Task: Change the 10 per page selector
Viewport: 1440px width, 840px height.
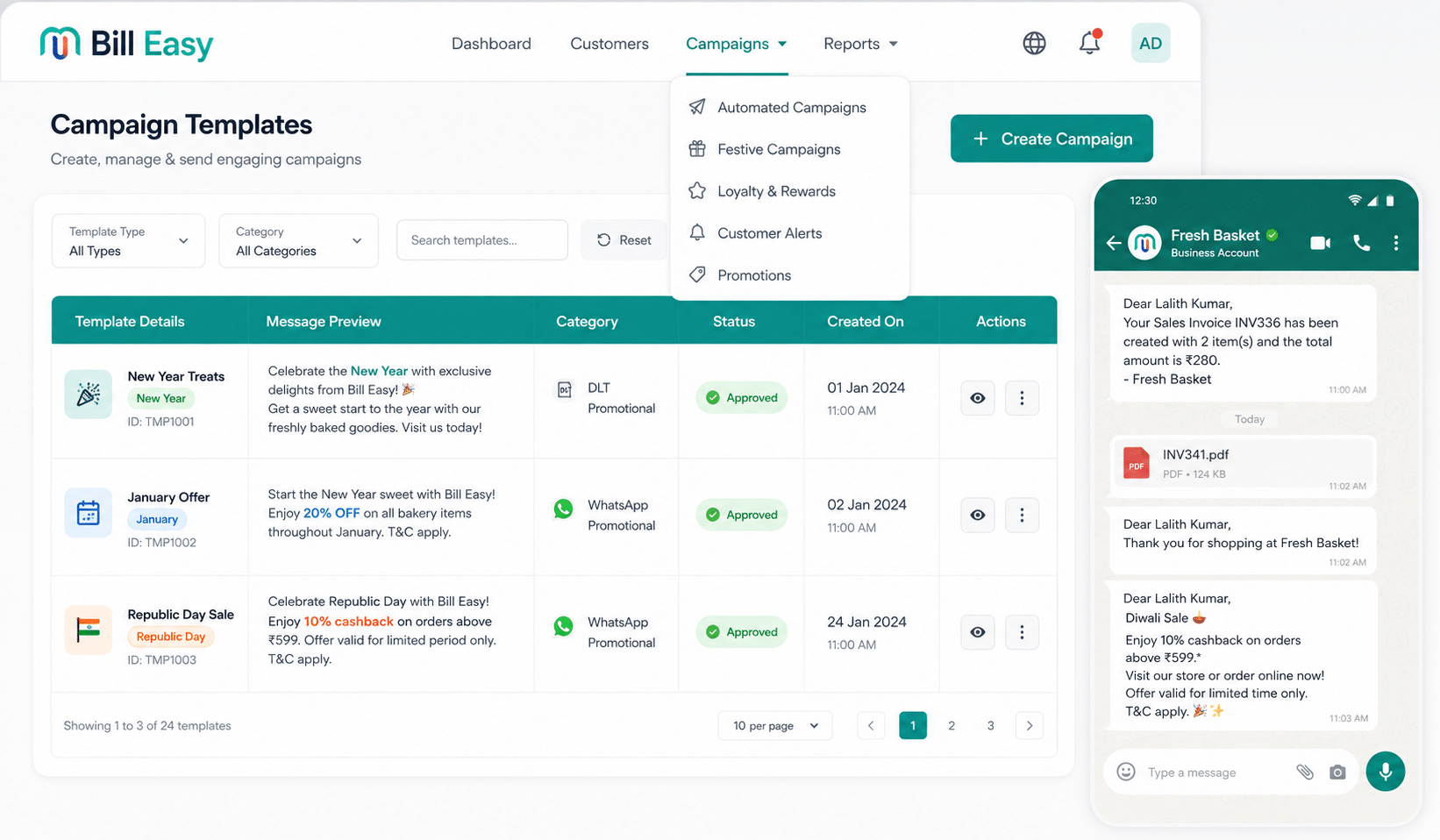Action: [775, 725]
